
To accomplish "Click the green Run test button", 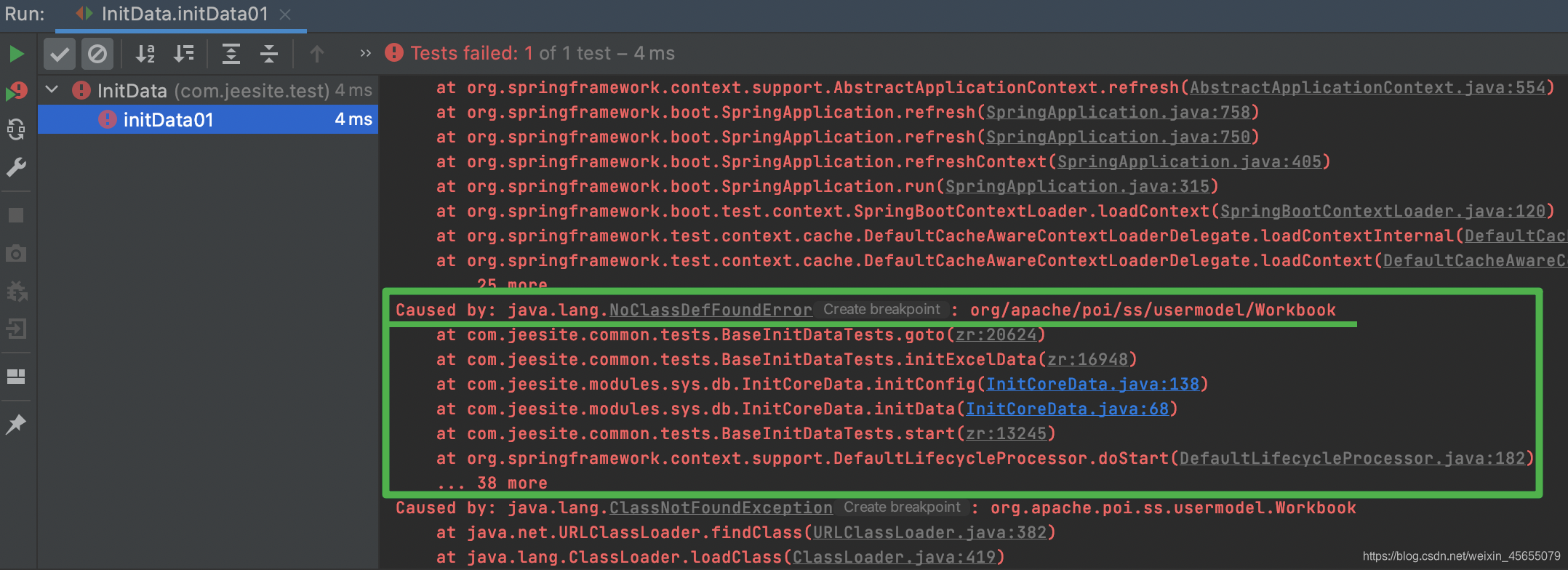I will point(16,54).
